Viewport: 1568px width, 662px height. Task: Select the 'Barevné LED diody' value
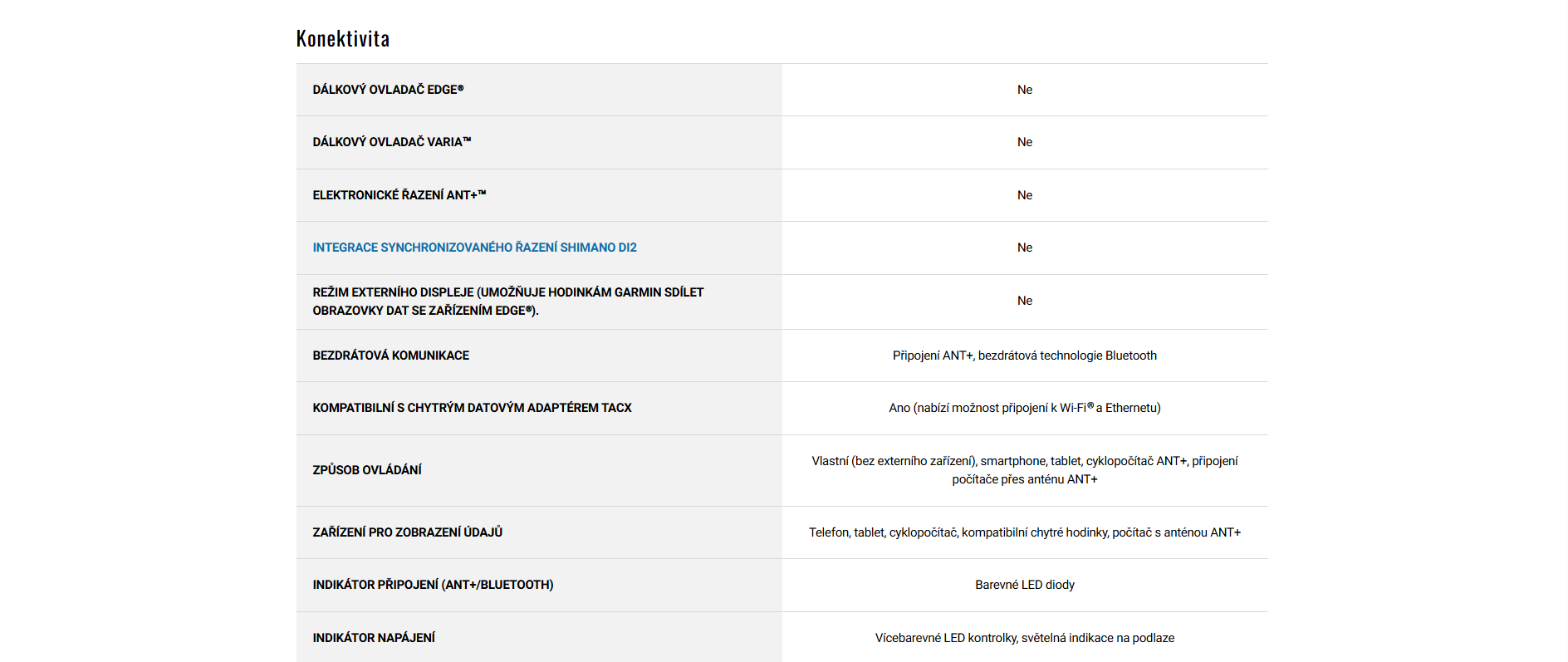click(1024, 585)
